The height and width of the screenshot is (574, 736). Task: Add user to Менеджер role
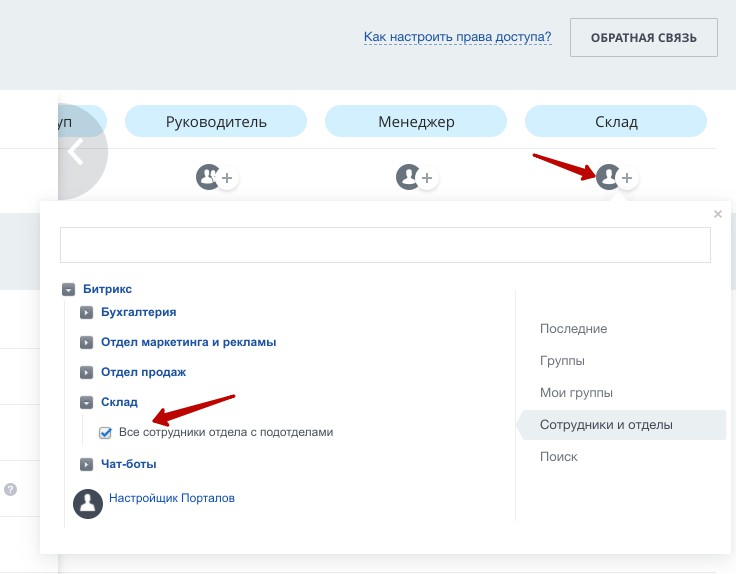(x=427, y=178)
